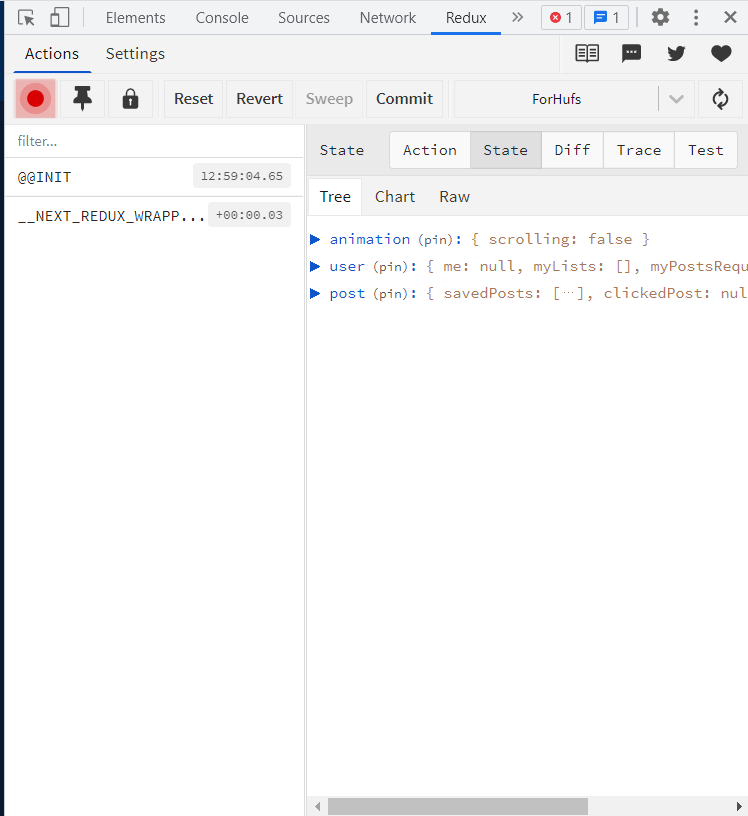Open DevTools settings gear
The image size is (748, 816).
click(x=660, y=18)
